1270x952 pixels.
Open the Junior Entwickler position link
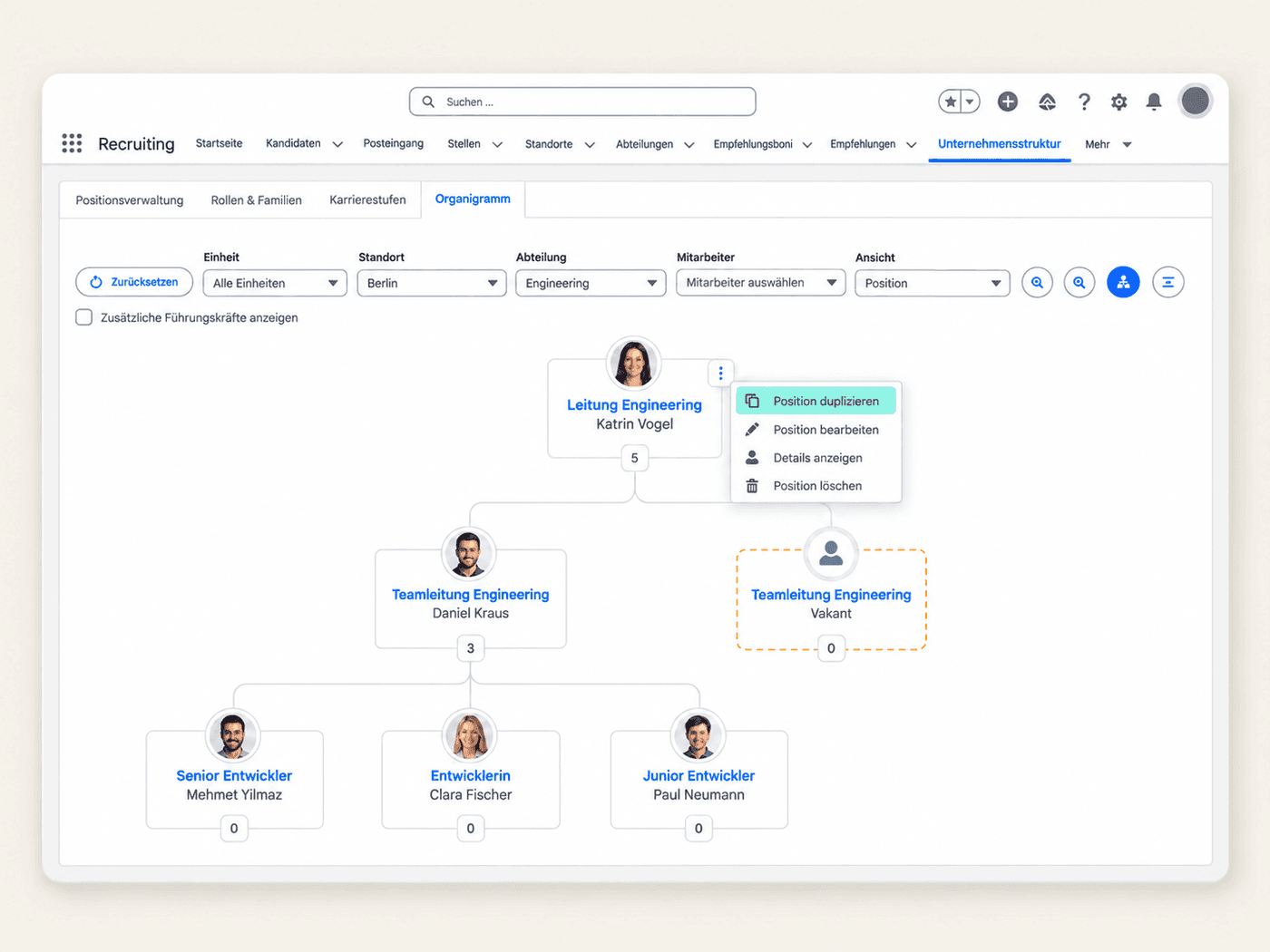(698, 775)
